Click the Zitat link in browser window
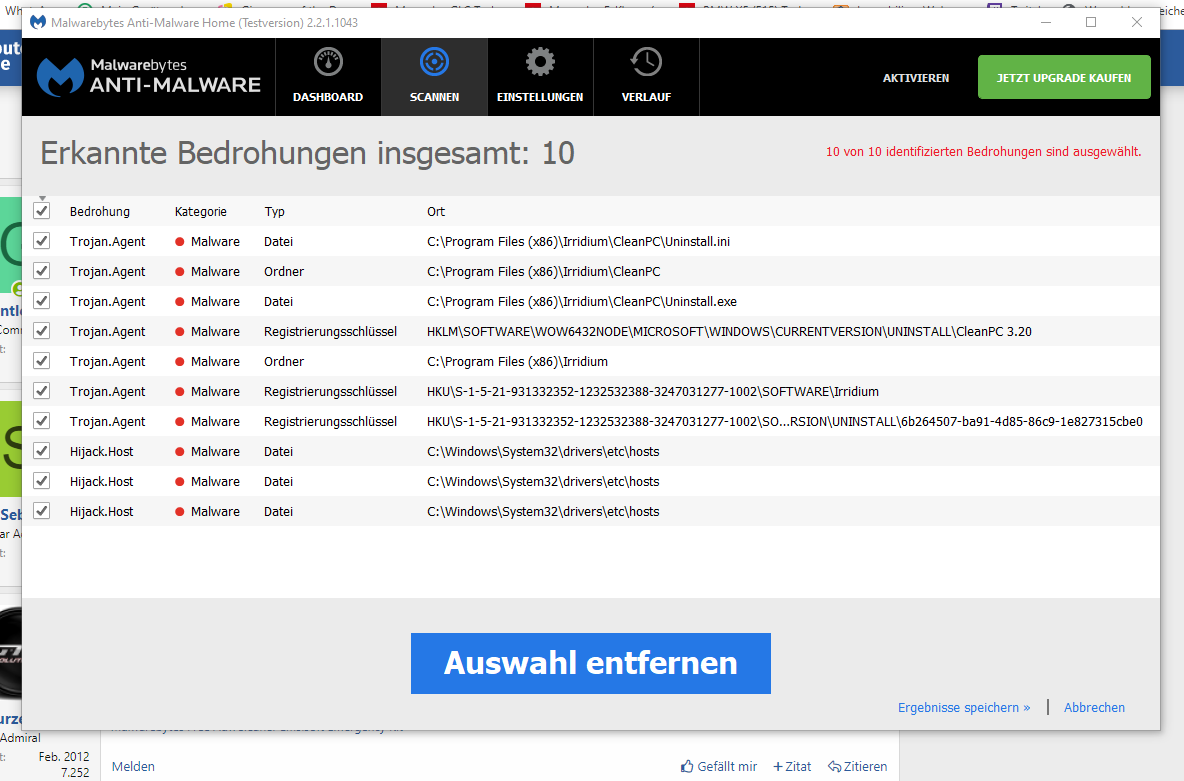The image size is (1184, 781). [798, 766]
